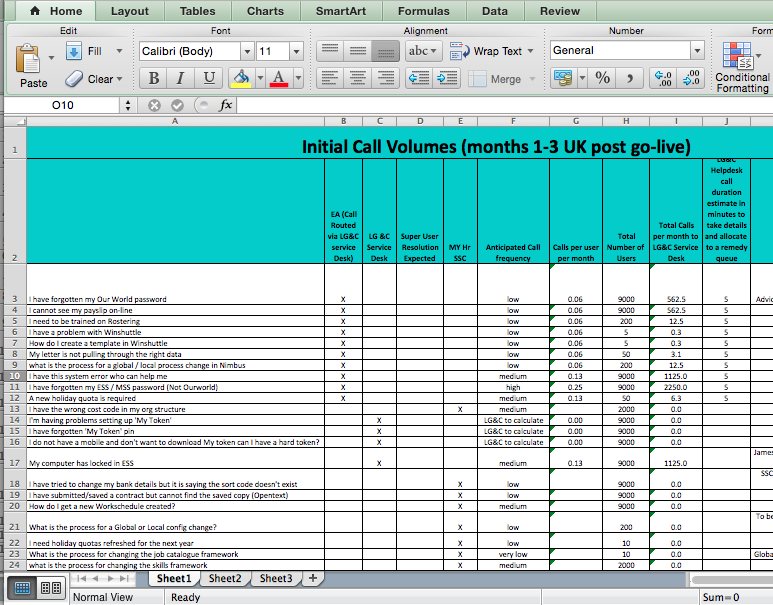Align text to middle of cell
Viewport: 773px width, 605px height.
(357, 51)
